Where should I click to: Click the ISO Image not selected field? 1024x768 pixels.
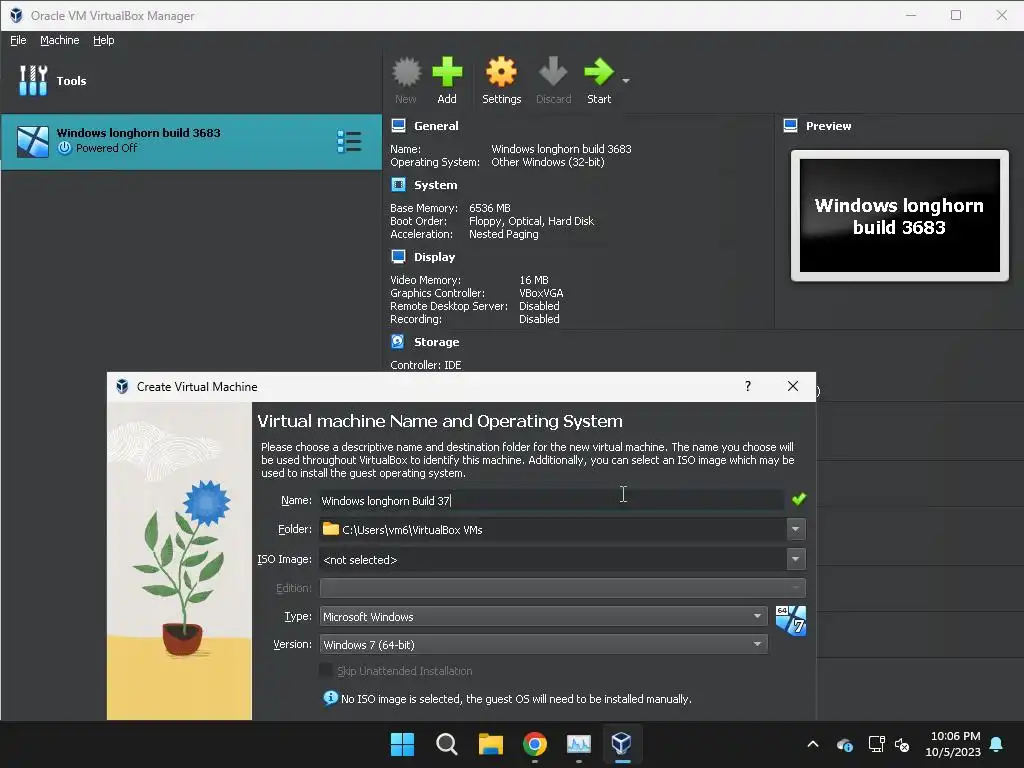(x=552, y=559)
